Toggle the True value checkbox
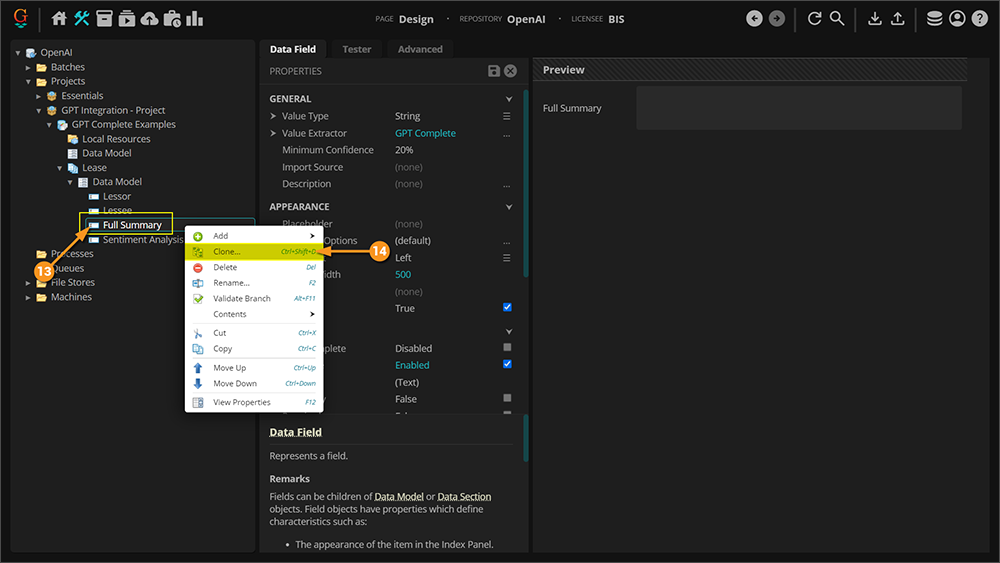The height and width of the screenshot is (563, 1000). pyautogui.click(x=507, y=308)
